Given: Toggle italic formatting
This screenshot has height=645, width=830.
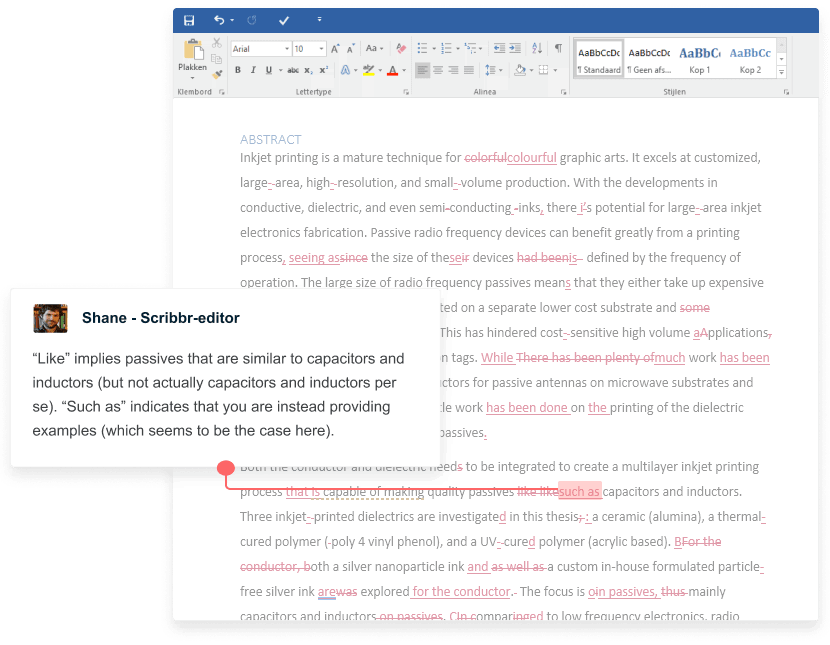Looking at the screenshot, I should 253,70.
